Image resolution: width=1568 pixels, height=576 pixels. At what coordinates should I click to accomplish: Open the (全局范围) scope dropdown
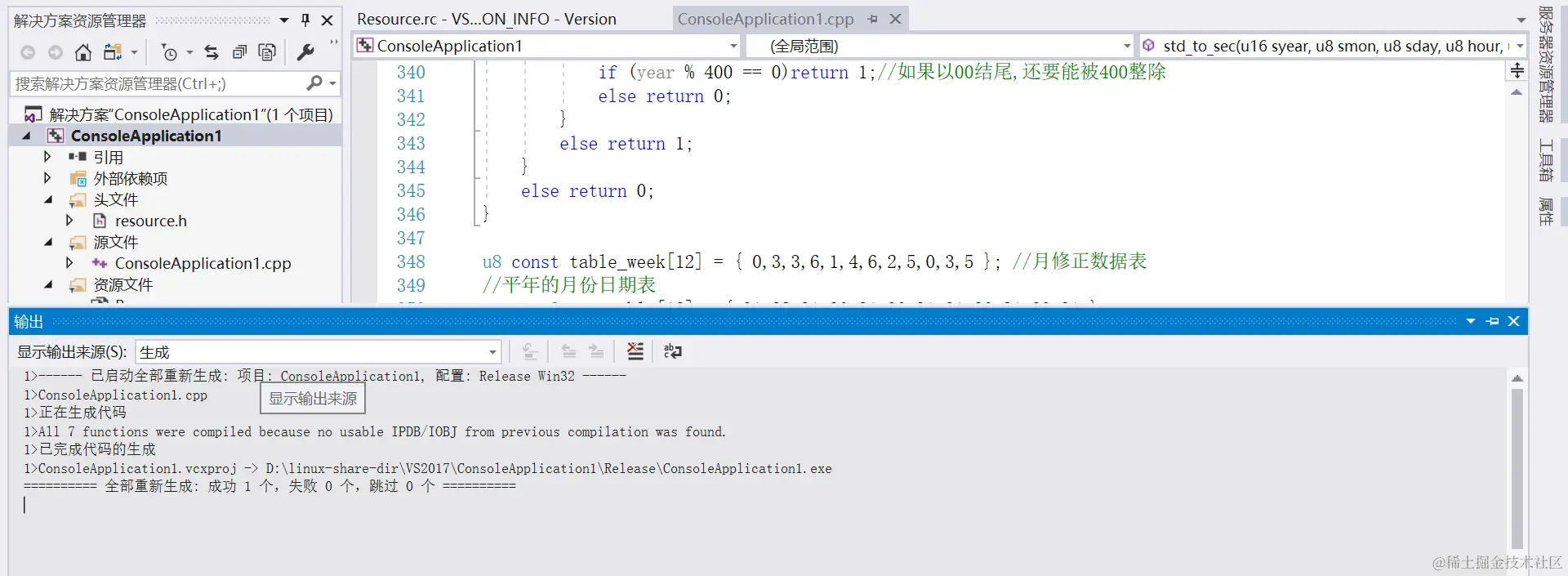1127,46
